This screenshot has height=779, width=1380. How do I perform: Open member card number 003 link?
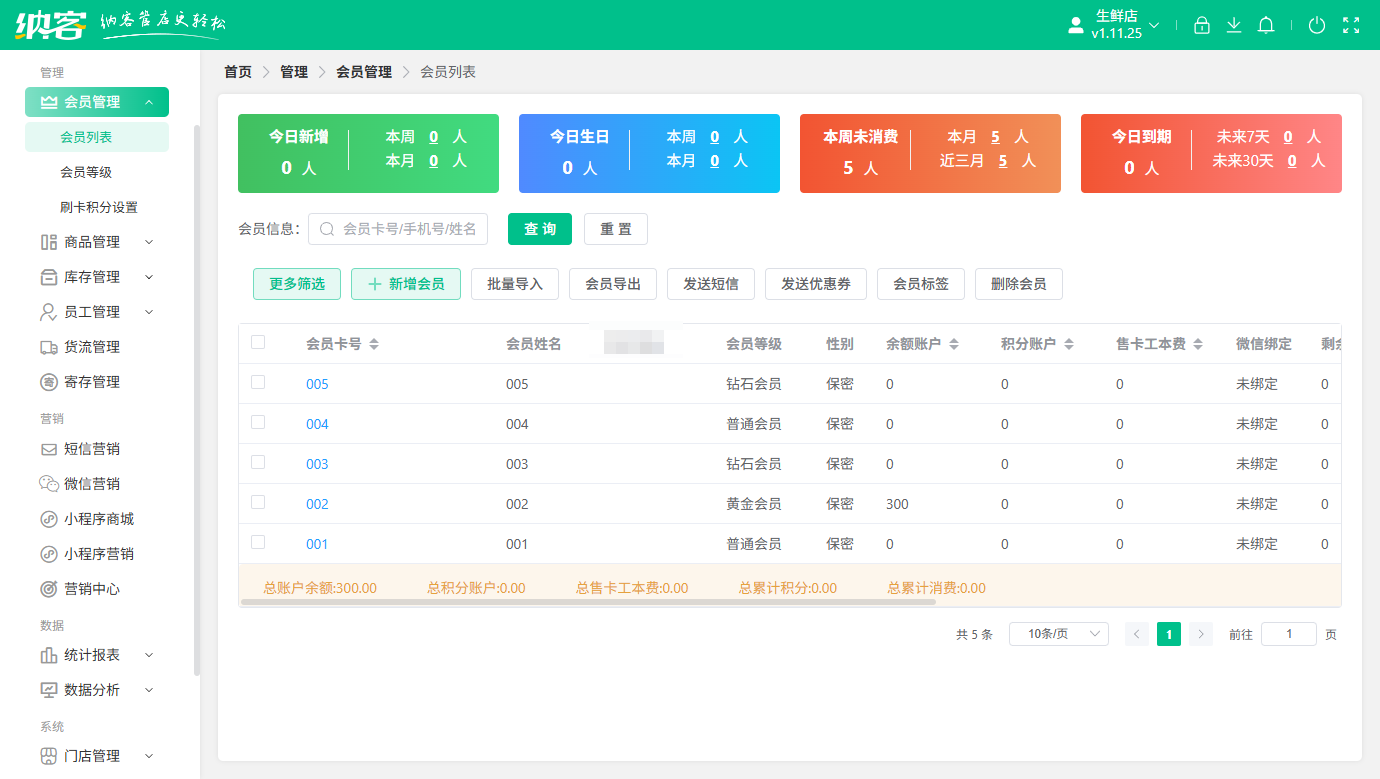[317, 464]
